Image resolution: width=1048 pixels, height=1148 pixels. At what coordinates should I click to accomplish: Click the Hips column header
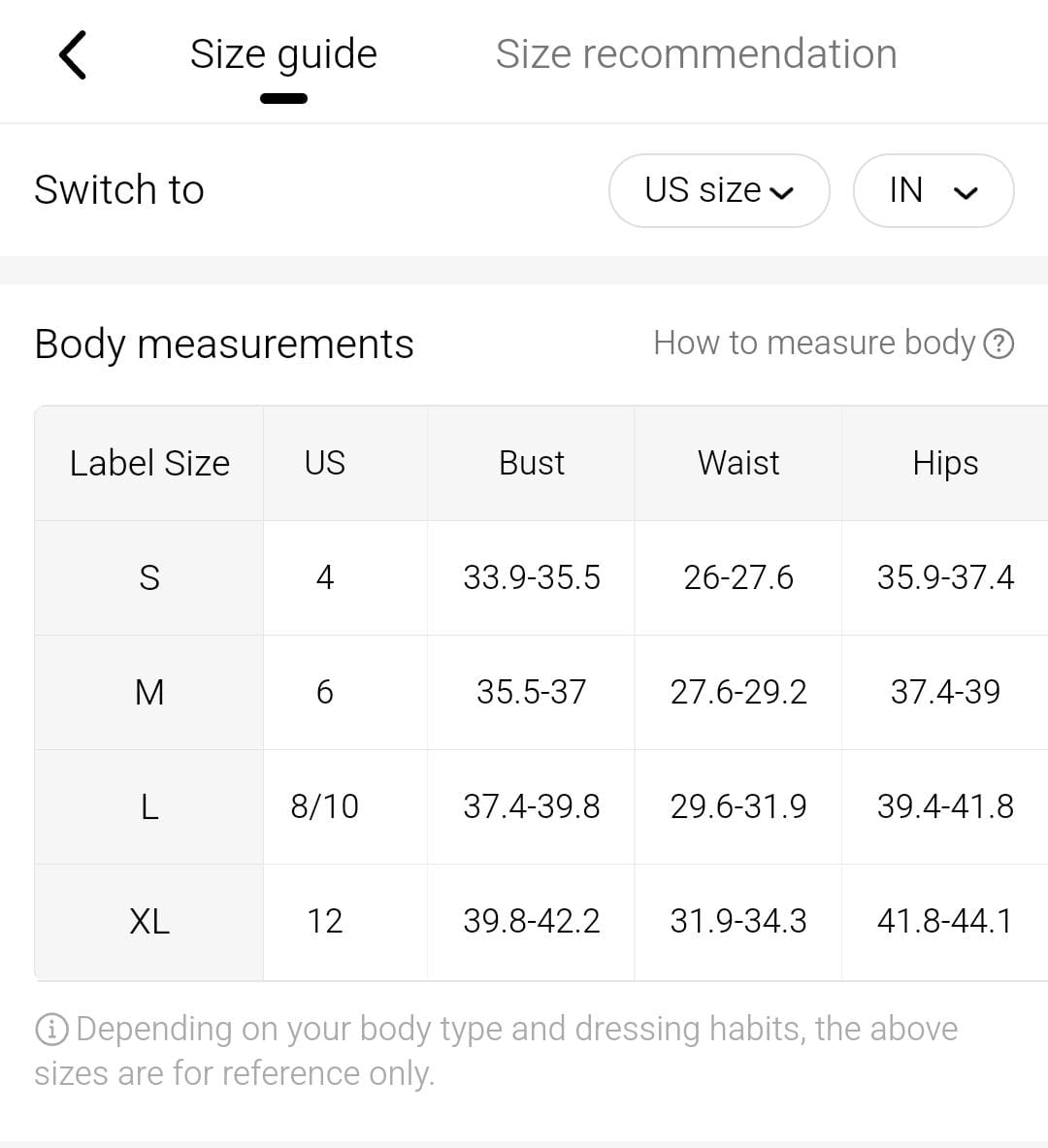944,463
